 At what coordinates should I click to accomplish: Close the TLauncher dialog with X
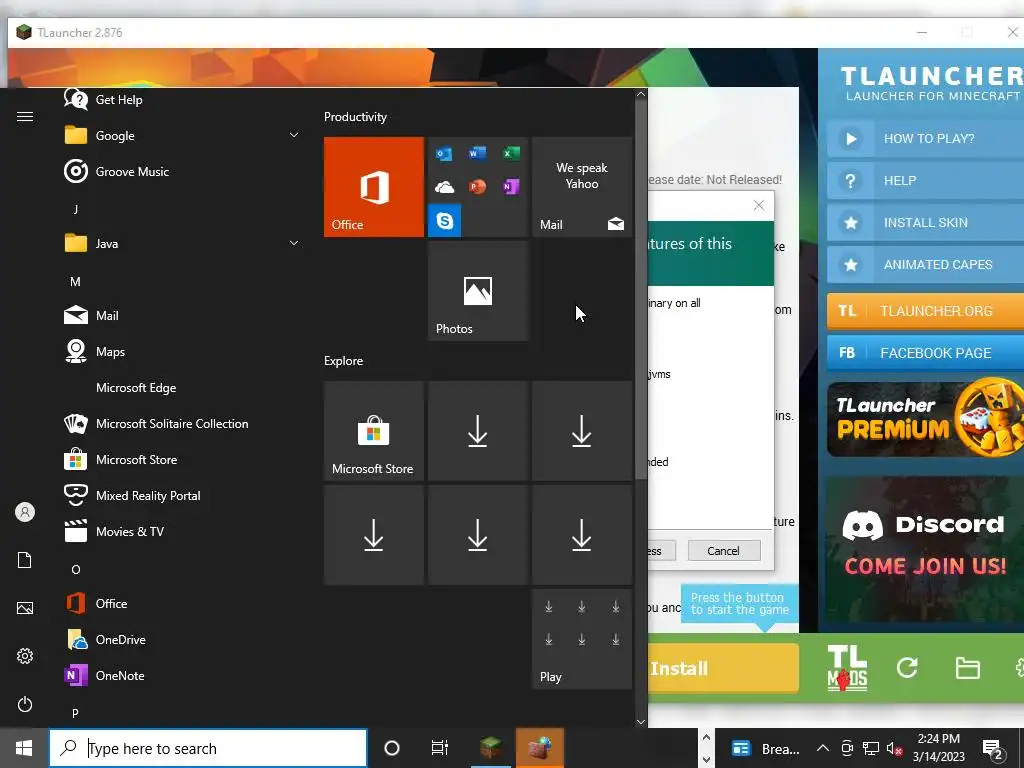(x=758, y=205)
